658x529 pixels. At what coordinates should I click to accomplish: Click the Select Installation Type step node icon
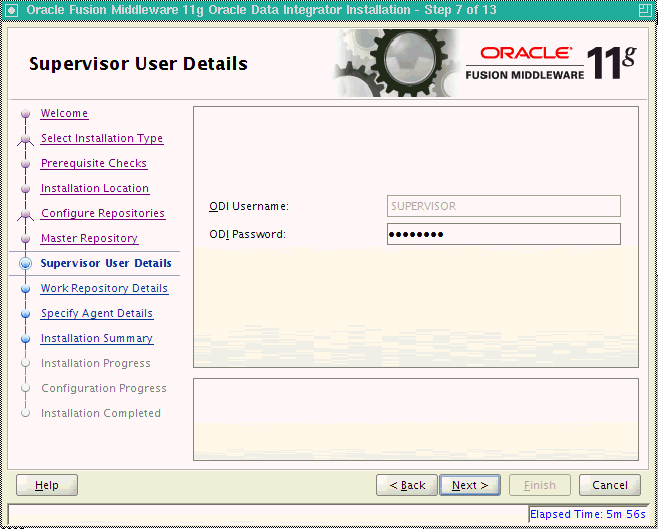(26, 138)
